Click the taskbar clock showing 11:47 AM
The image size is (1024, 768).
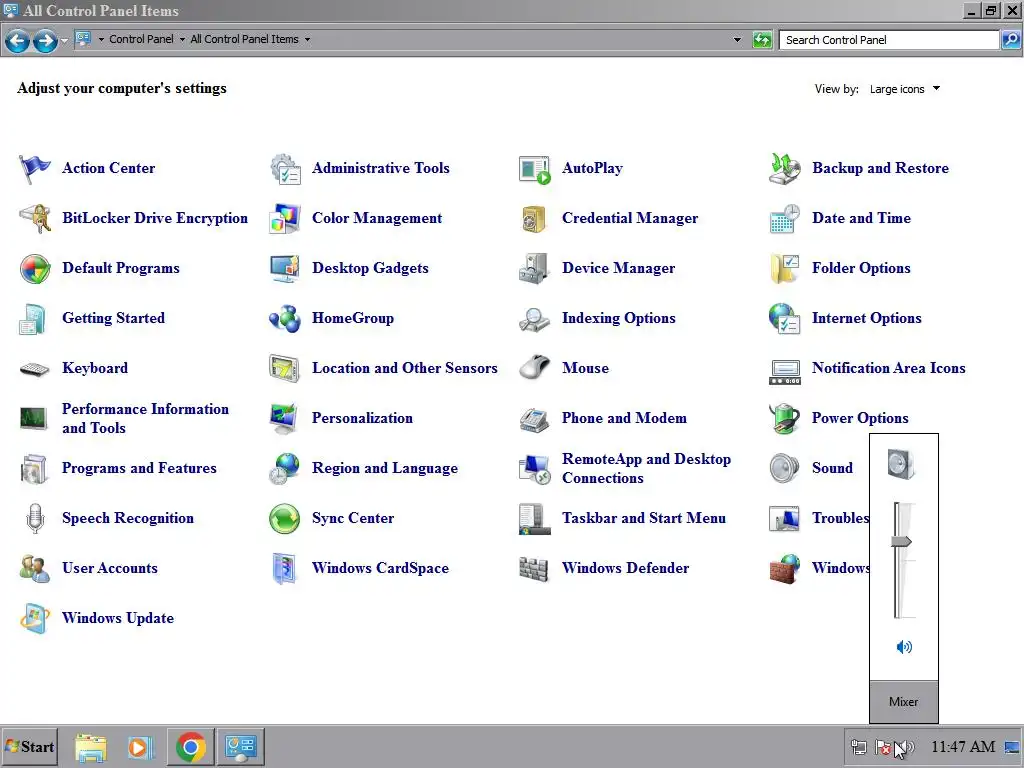[963, 747]
